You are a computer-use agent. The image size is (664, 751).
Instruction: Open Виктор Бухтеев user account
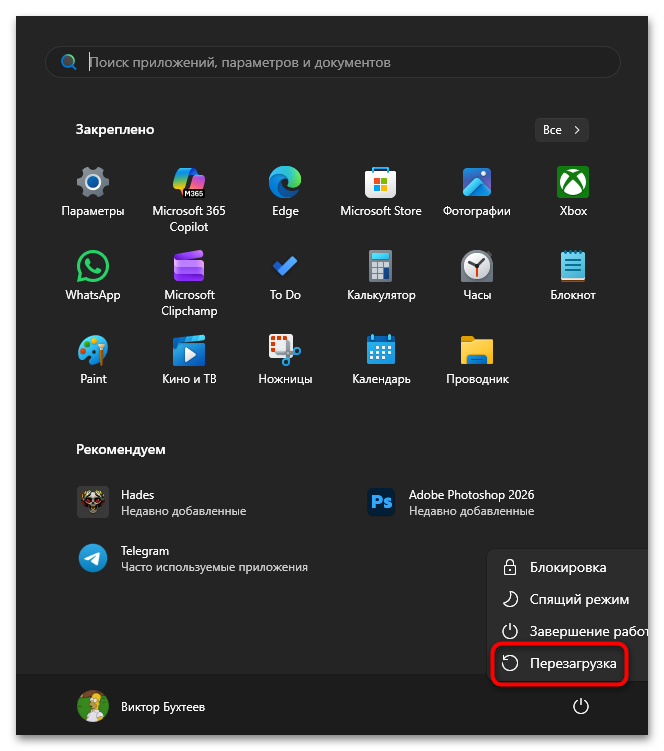[141, 706]
